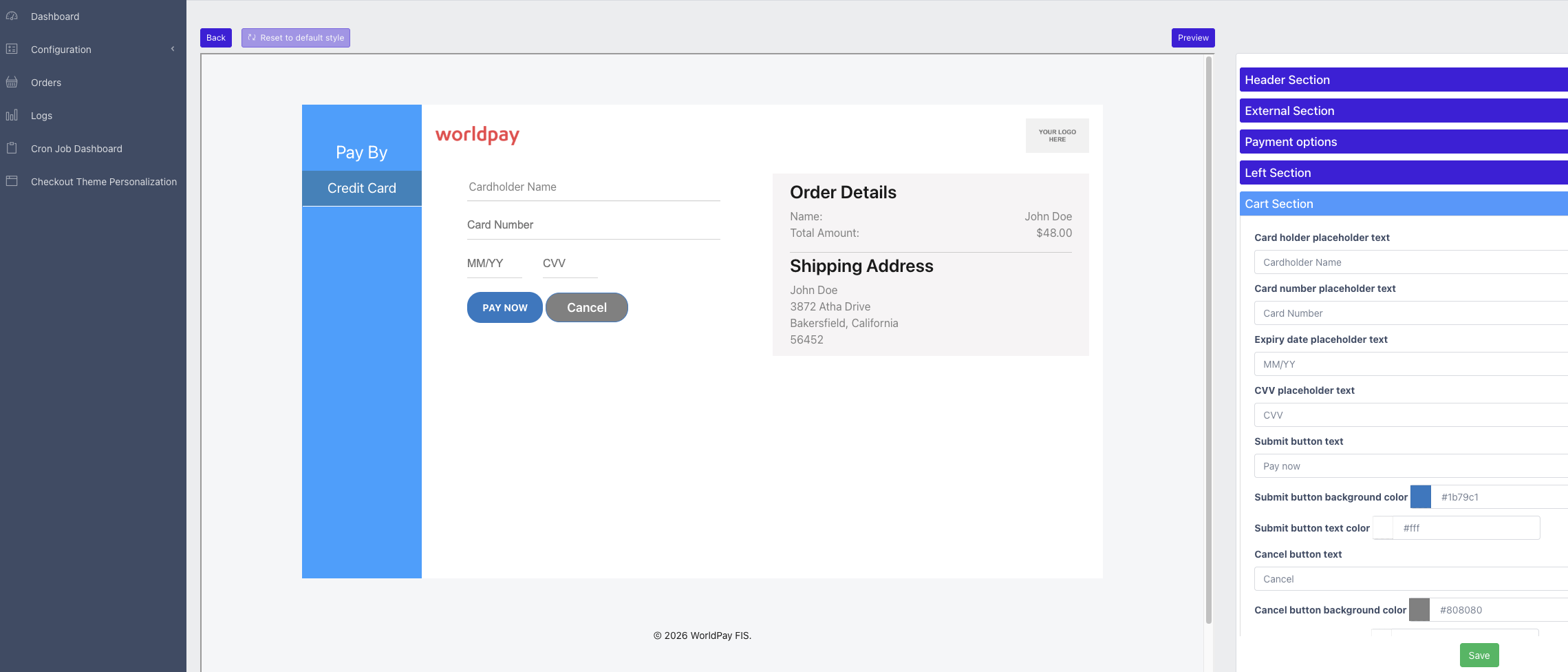Click the Configuration list icon
The height and width of the screenshot is (672, 1568).
(12, 49)
